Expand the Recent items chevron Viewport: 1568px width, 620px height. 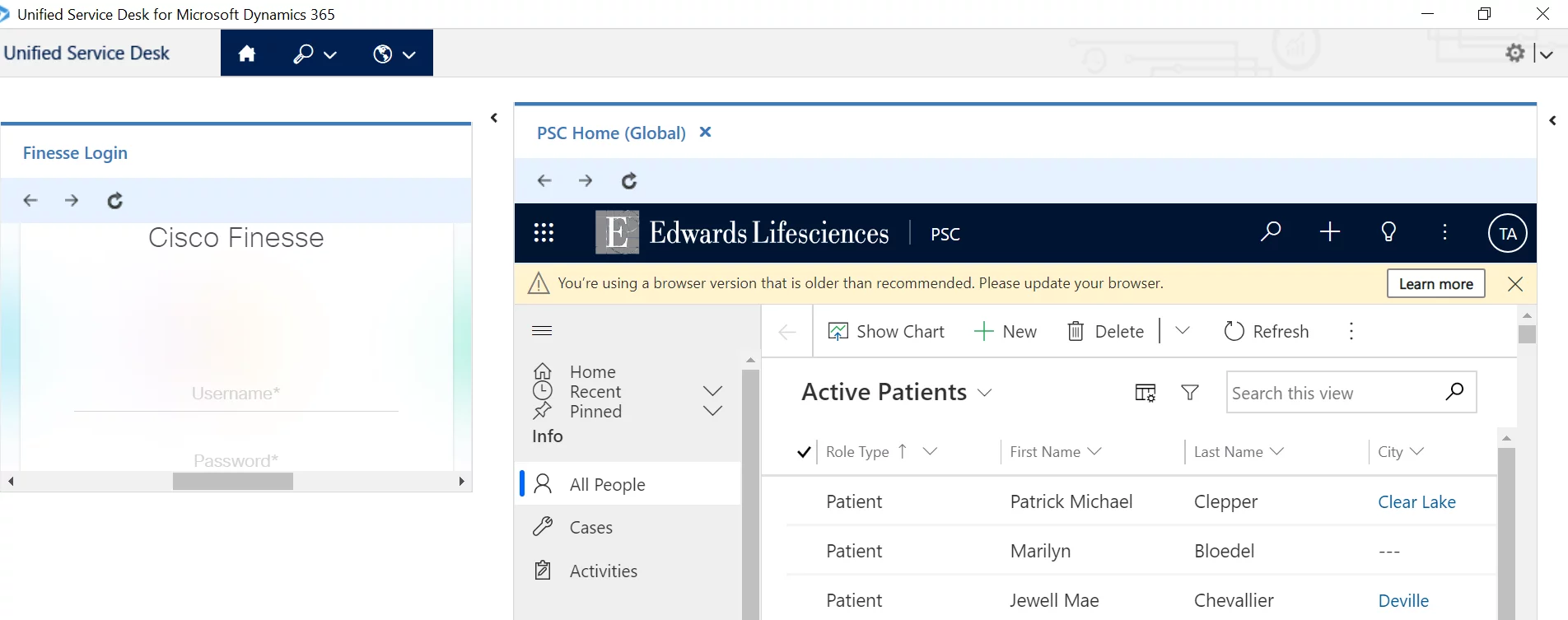click(x=713, y=391)
